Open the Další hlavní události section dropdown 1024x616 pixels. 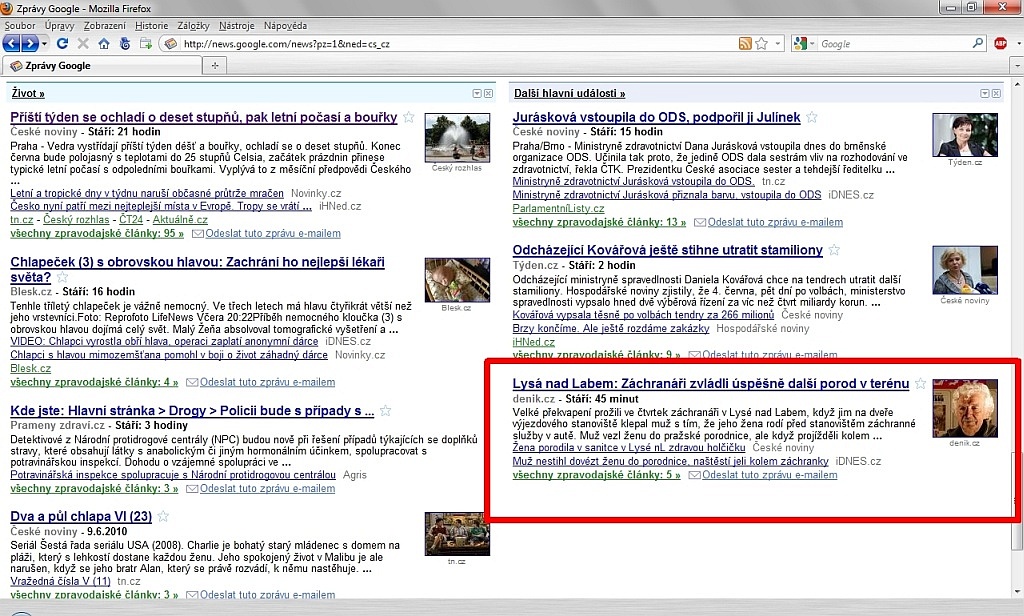[984, 93]
